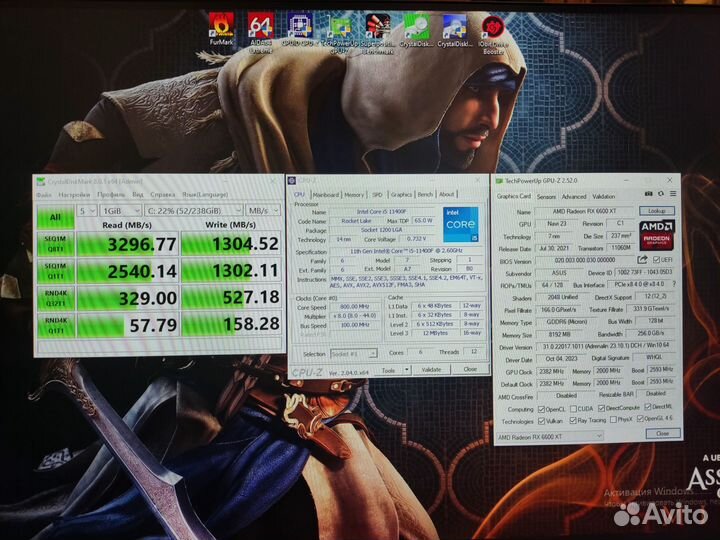Screen dimensions: 720x540
Task: Click the green All button in CrystalDiskMark
Action: [56, 217]
